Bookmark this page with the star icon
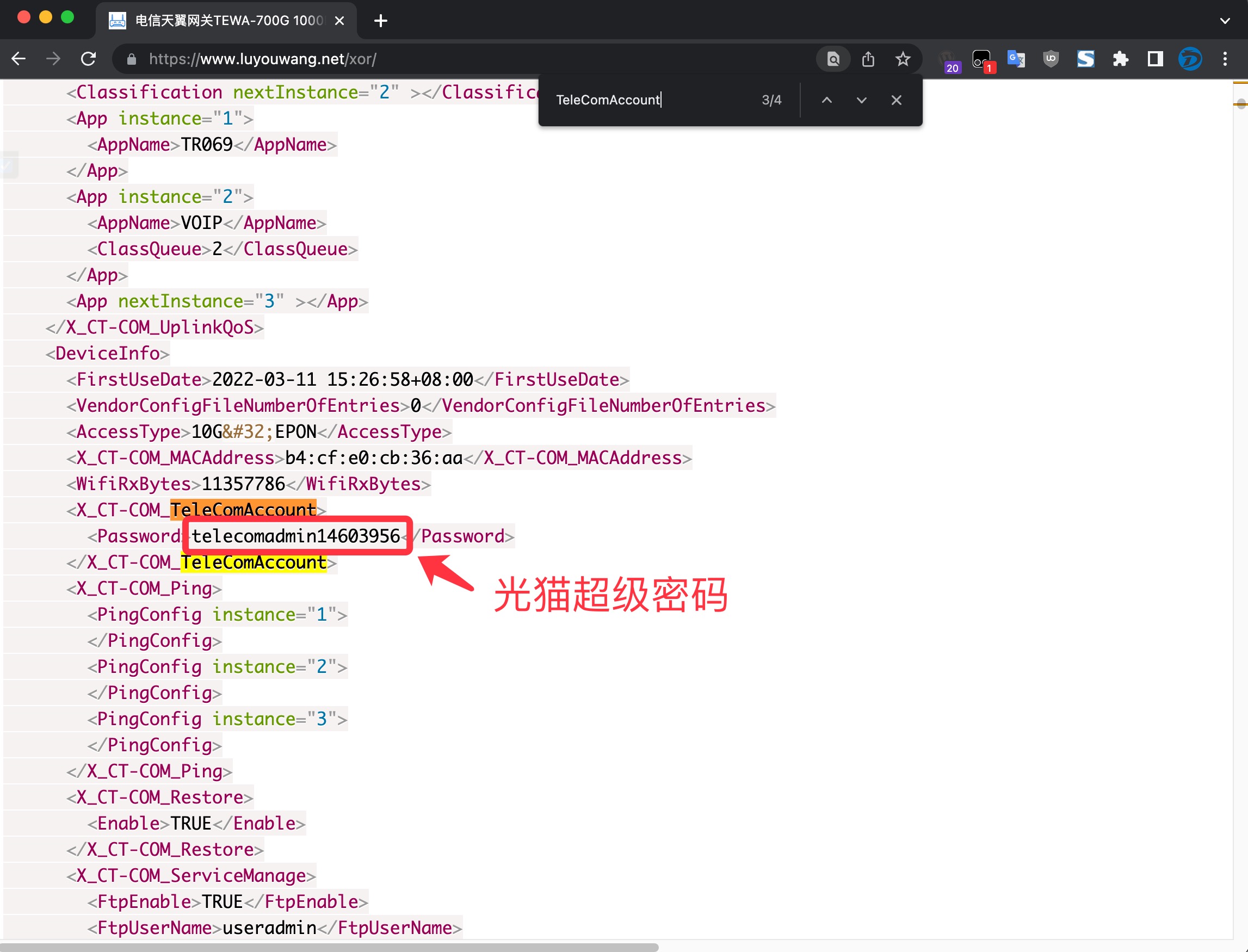Image resolution: width=1248 pixels, height=952 pixels. [903, 59]
